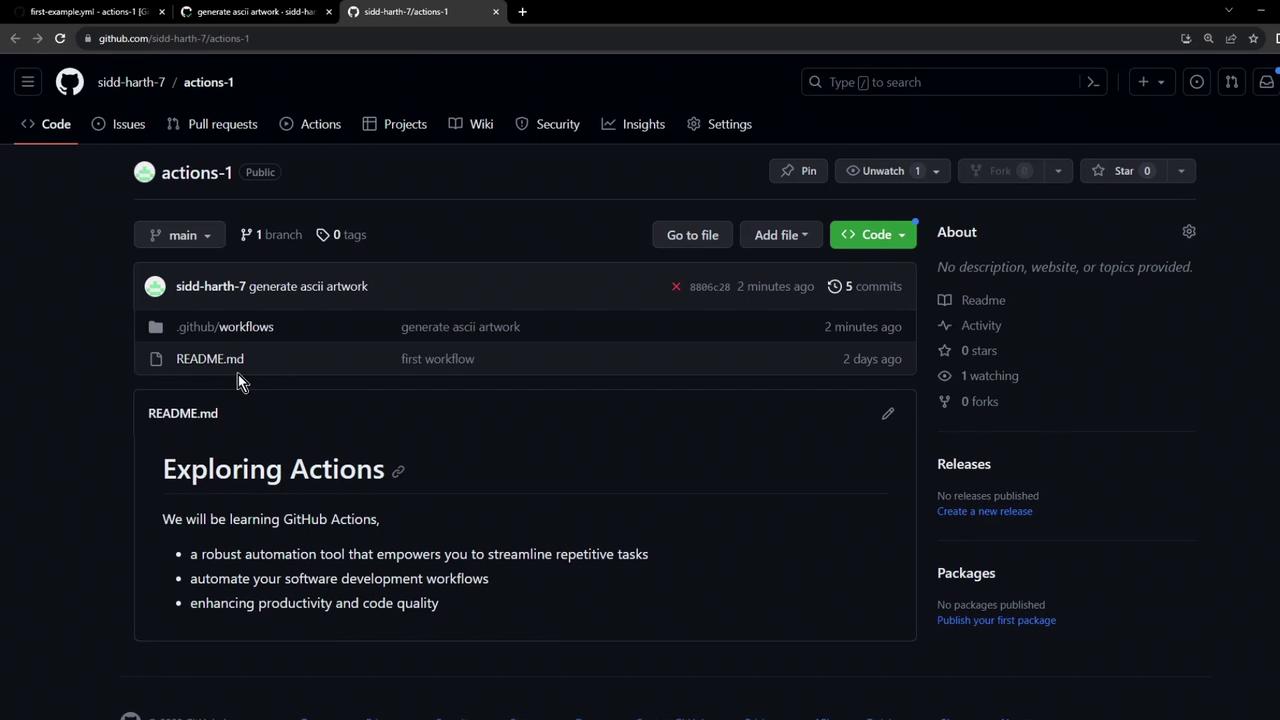The image size is (1280, 720).
Task: Go back with browser back arrow
Action: coord(15,38)
